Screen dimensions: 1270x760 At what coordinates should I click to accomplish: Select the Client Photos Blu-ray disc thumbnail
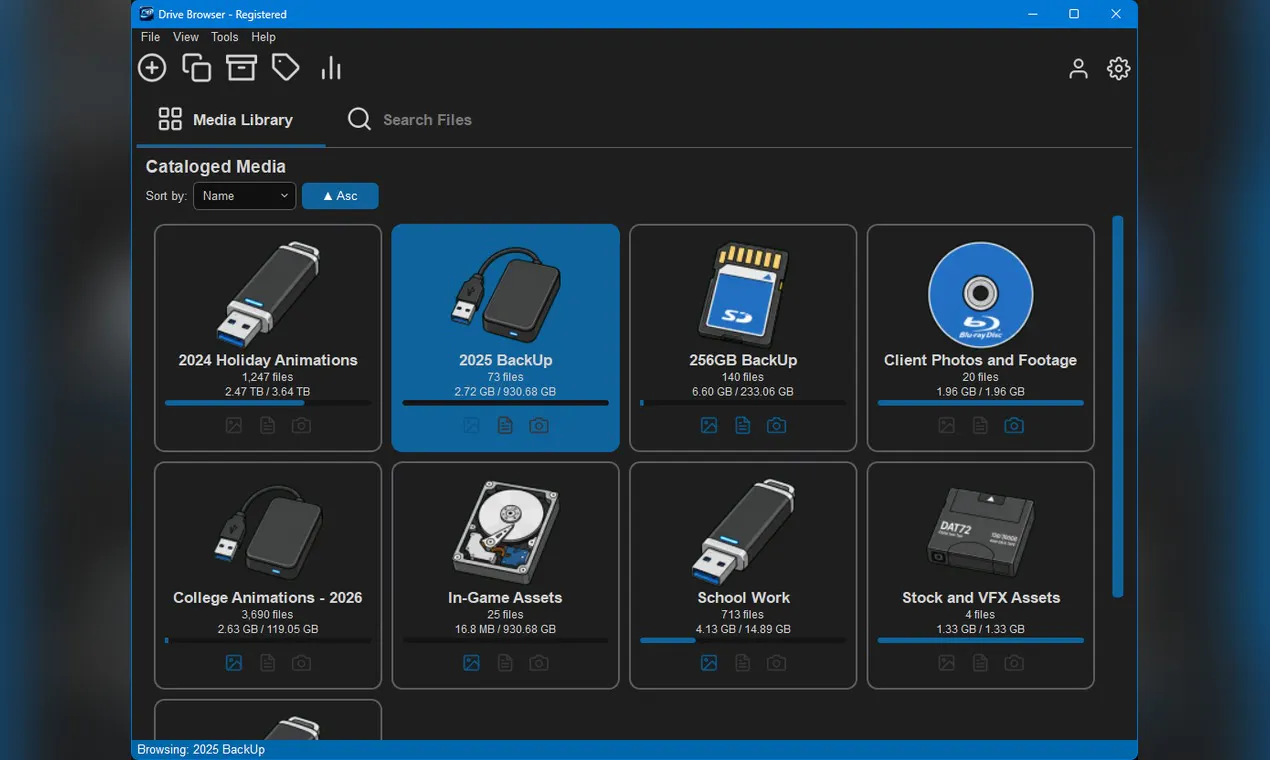point(981,294)
